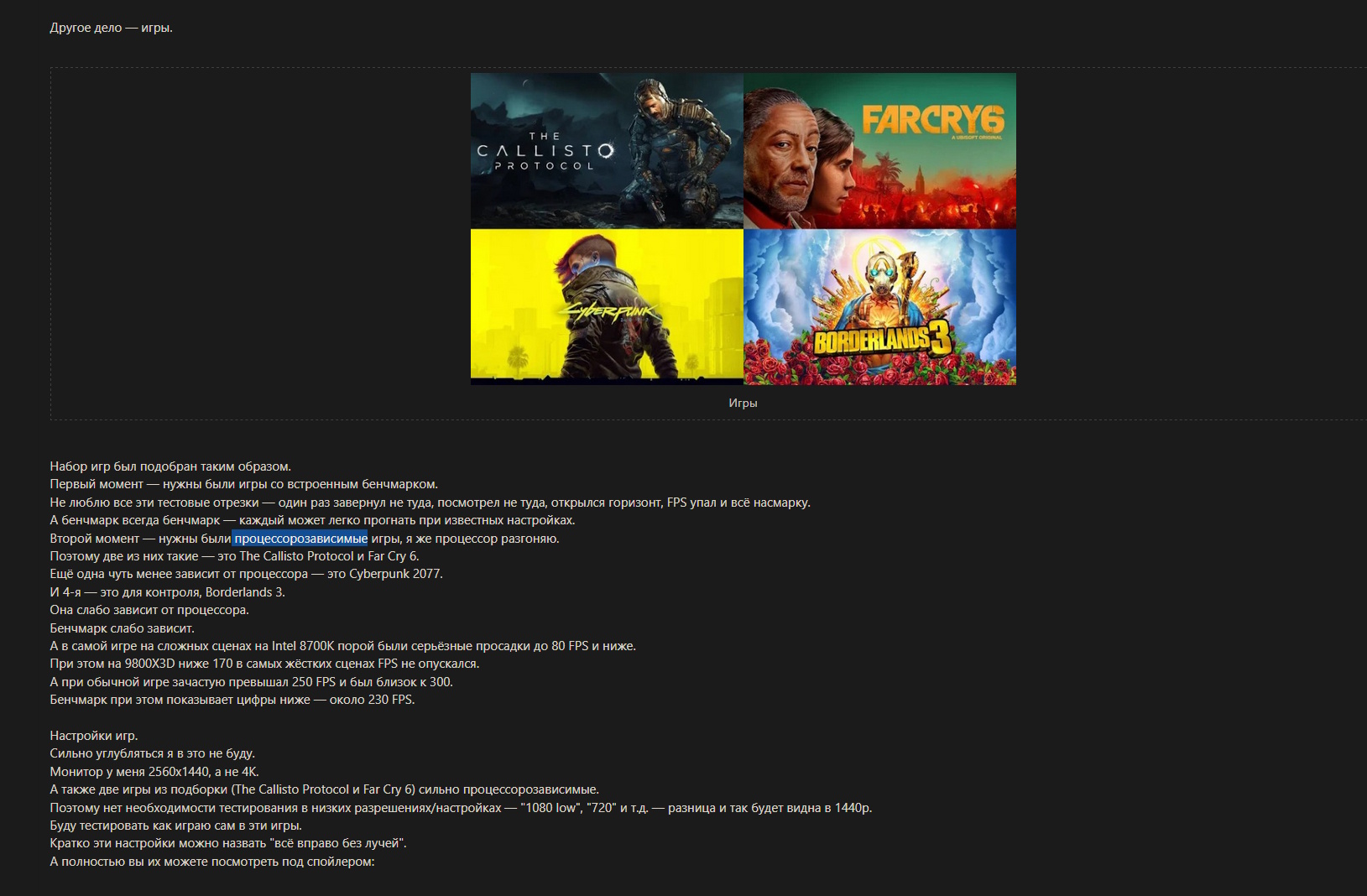Click the line starting "Ещё одна чуть менее зависит"
1367x896 pixels.
(x=246, y=574)
